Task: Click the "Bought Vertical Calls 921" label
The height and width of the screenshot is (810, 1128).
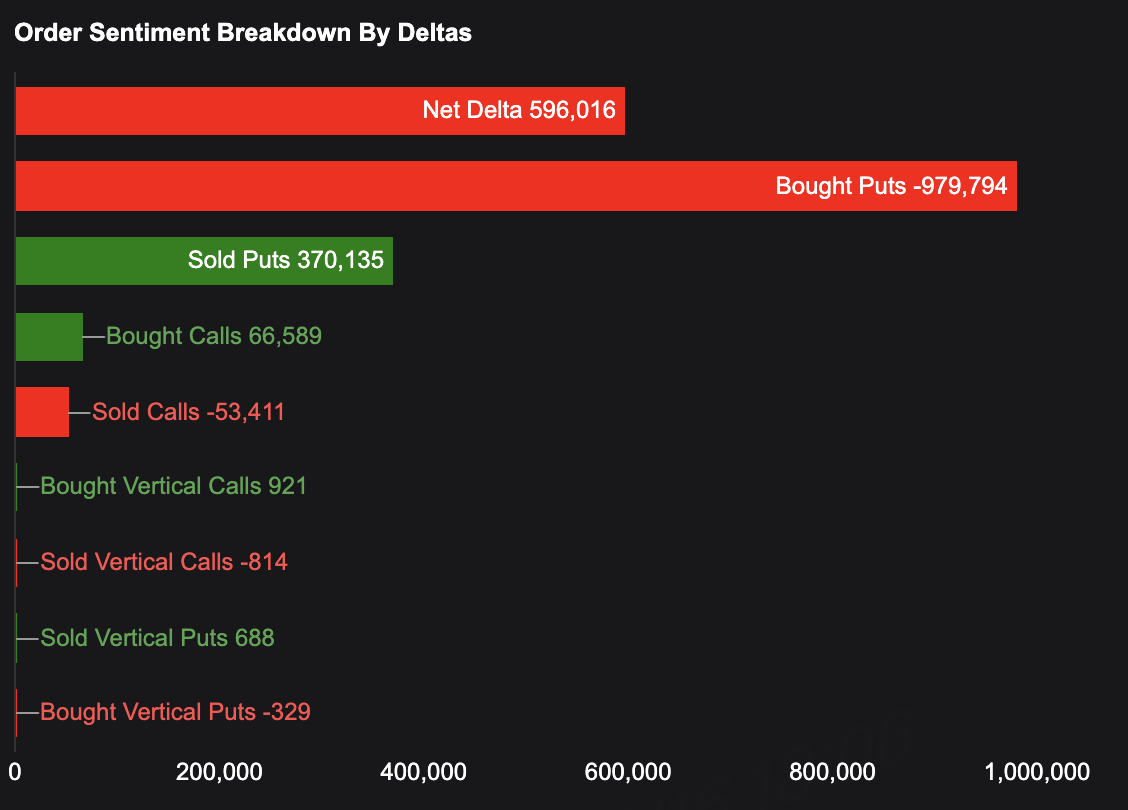Action: [174, 486]
